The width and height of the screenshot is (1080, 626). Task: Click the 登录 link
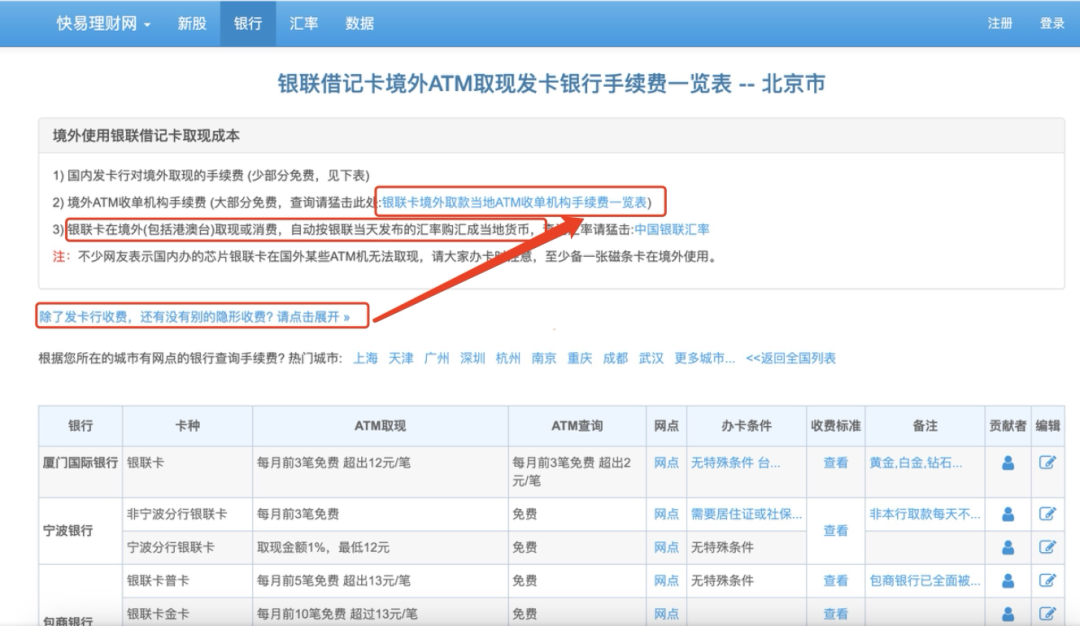click(x=1052, y=23)
